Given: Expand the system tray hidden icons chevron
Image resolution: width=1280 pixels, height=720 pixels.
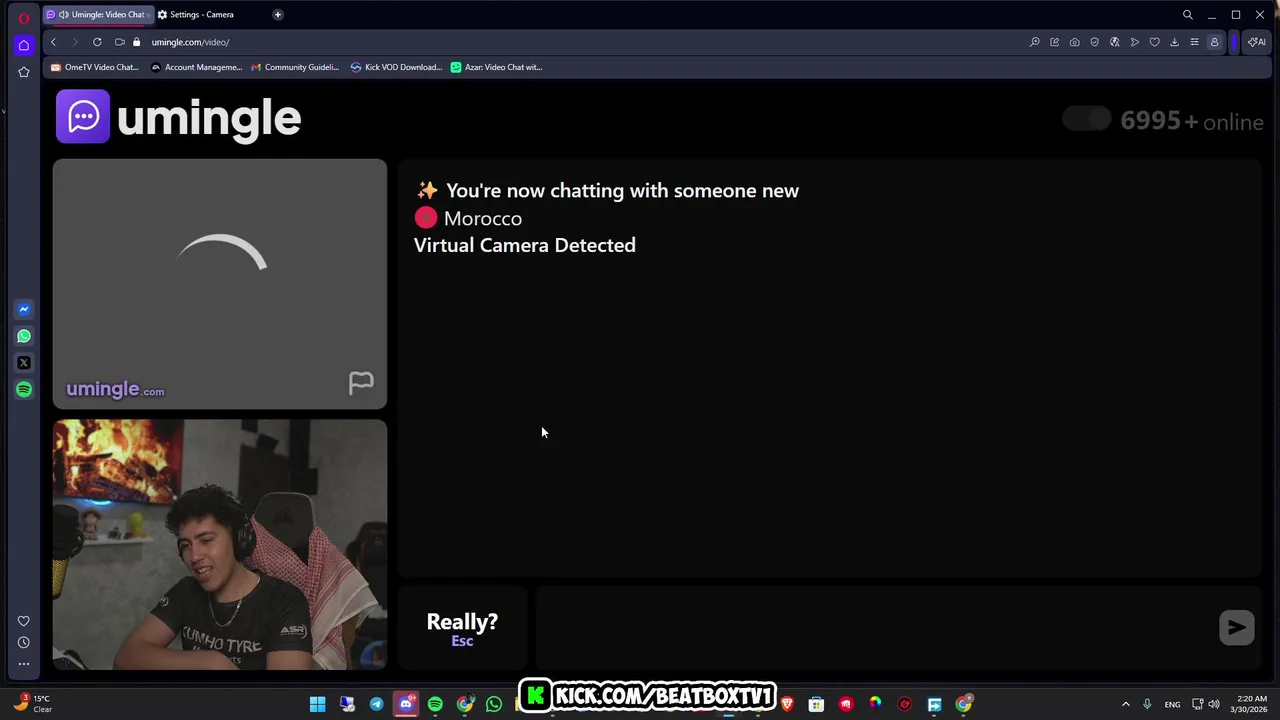Looking at the screenshot, I should pyautogui.click(x=1125, y=704).
